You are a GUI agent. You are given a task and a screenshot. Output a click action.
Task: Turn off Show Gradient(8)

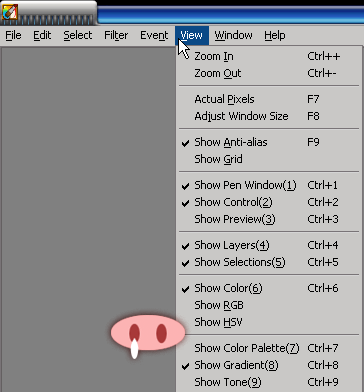269,365
